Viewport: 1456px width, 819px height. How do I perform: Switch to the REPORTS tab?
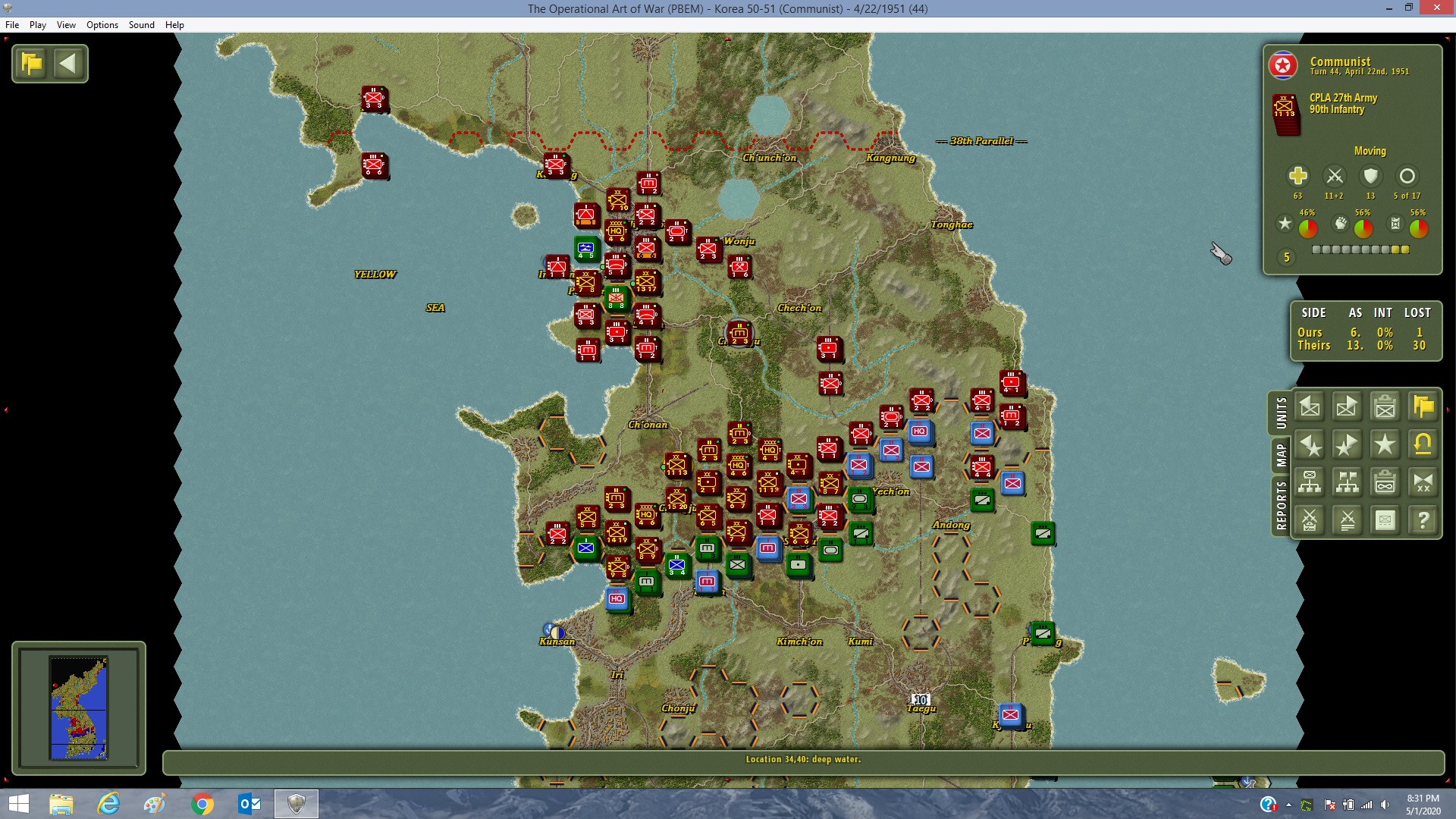coord(1281,505)
